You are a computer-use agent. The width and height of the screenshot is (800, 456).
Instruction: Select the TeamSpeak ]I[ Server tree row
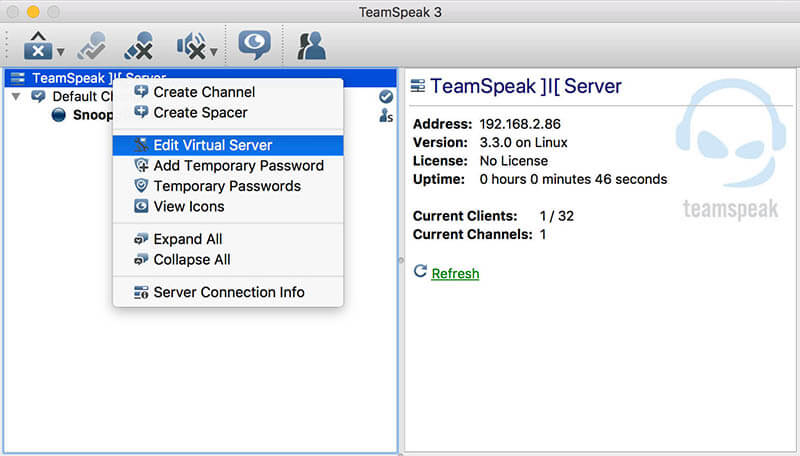201,78
